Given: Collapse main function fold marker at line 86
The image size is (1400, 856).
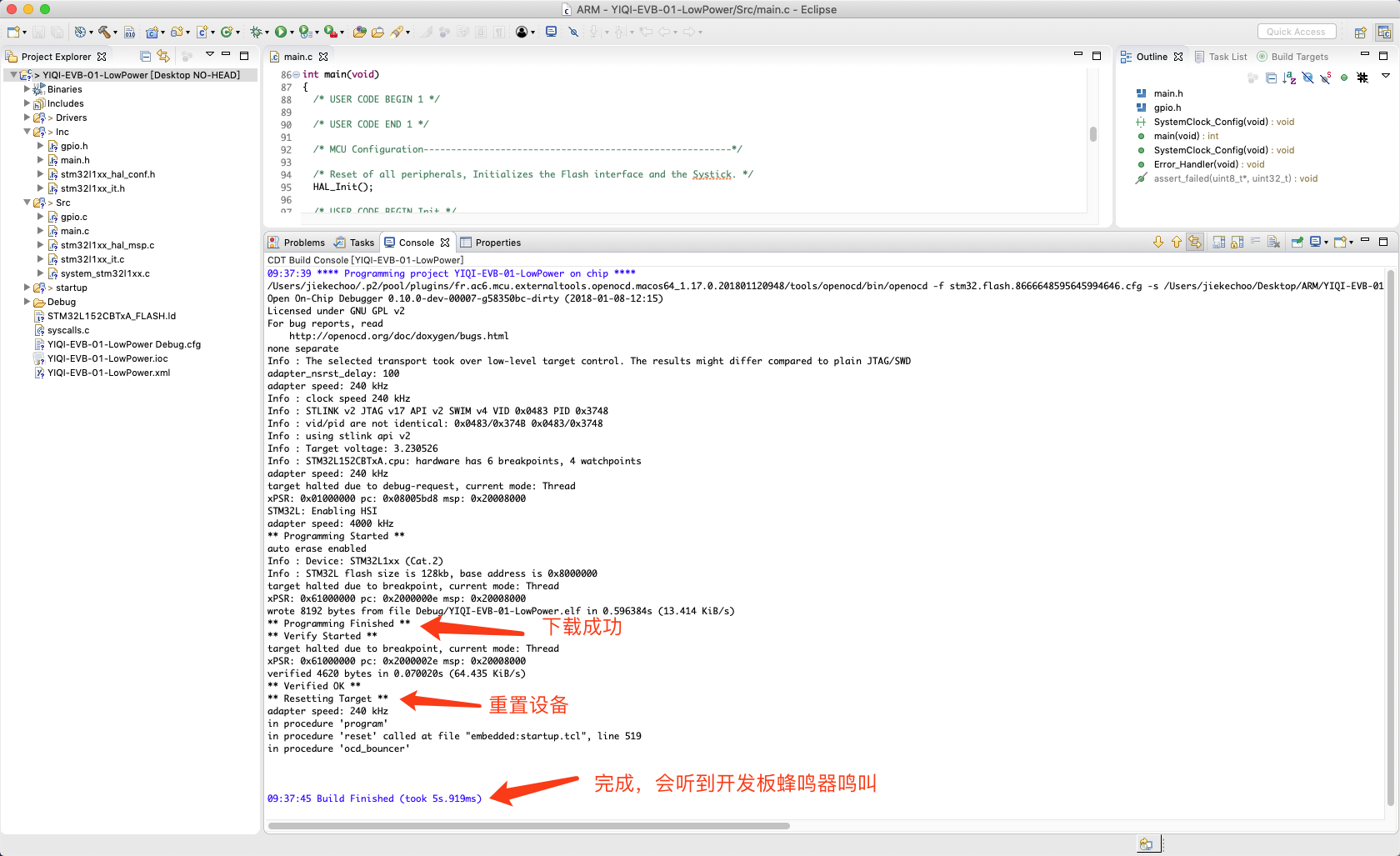Looking at the screenshot, I should click(296, 74).
